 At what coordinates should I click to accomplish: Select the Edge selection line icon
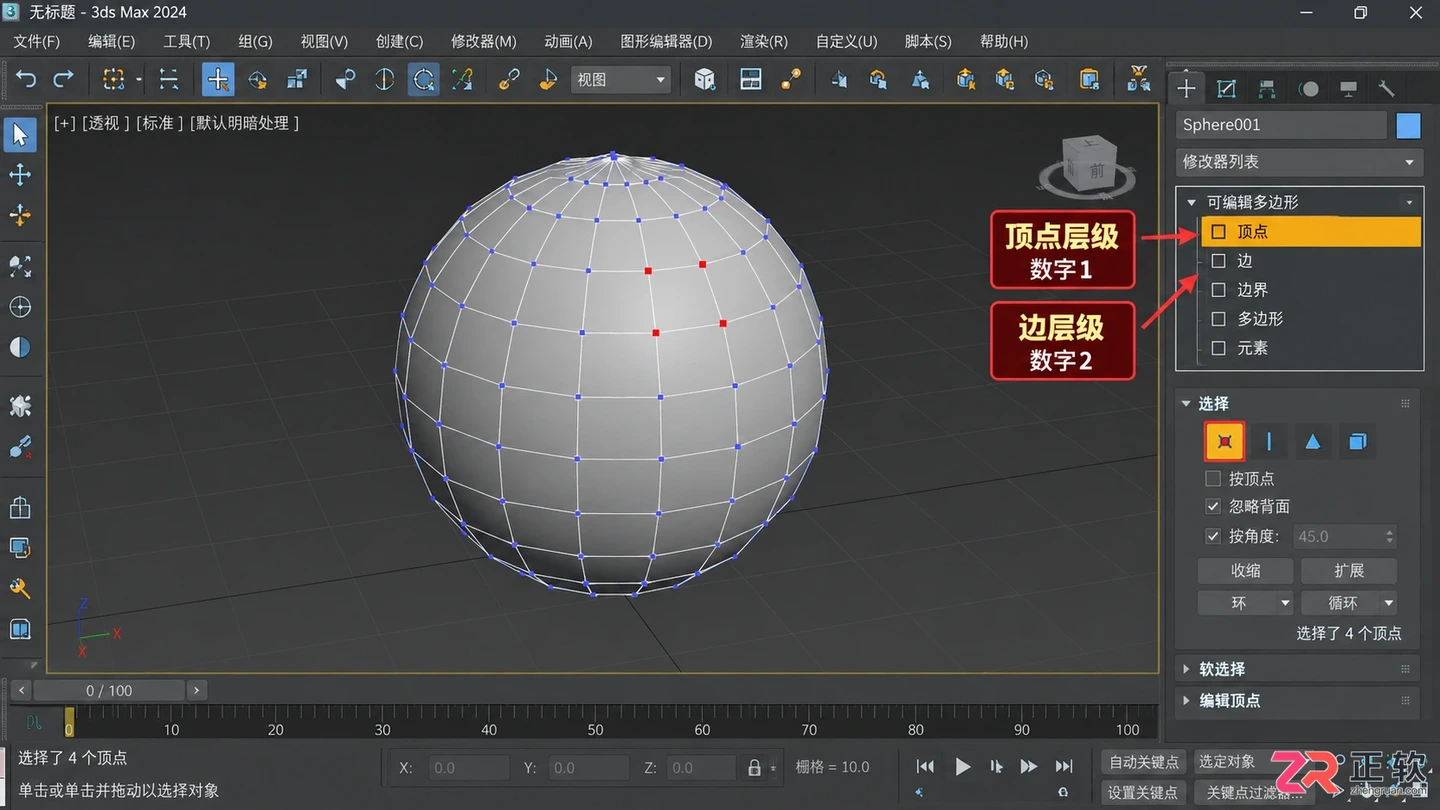pos(1269,441)
